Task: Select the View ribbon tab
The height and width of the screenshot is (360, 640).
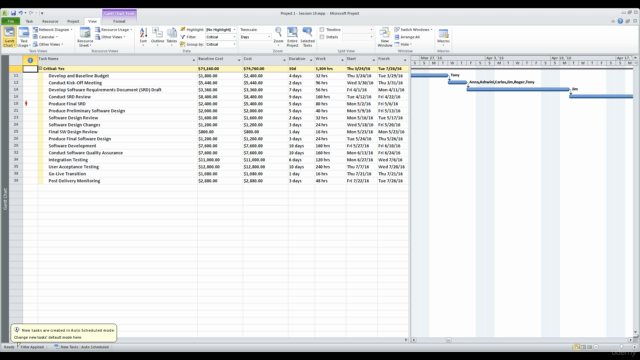Action: tap(93, 21)
